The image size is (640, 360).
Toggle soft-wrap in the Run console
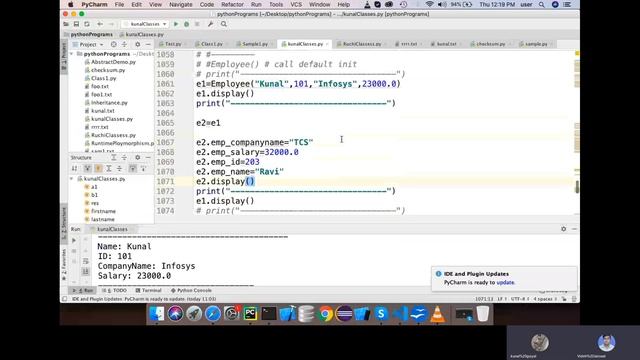point(85,261)
